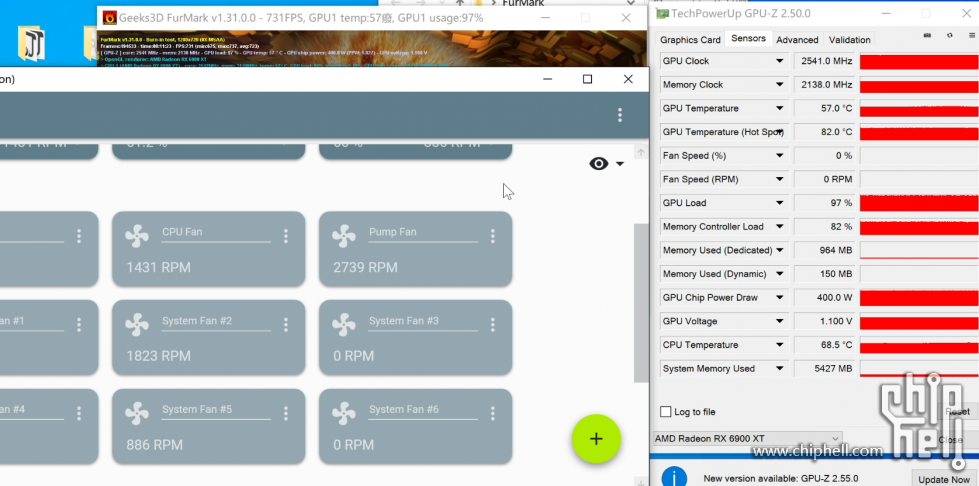Click fan icon on CPU Fan card
This screenshot has height=486, width=979.
[137, 237]
